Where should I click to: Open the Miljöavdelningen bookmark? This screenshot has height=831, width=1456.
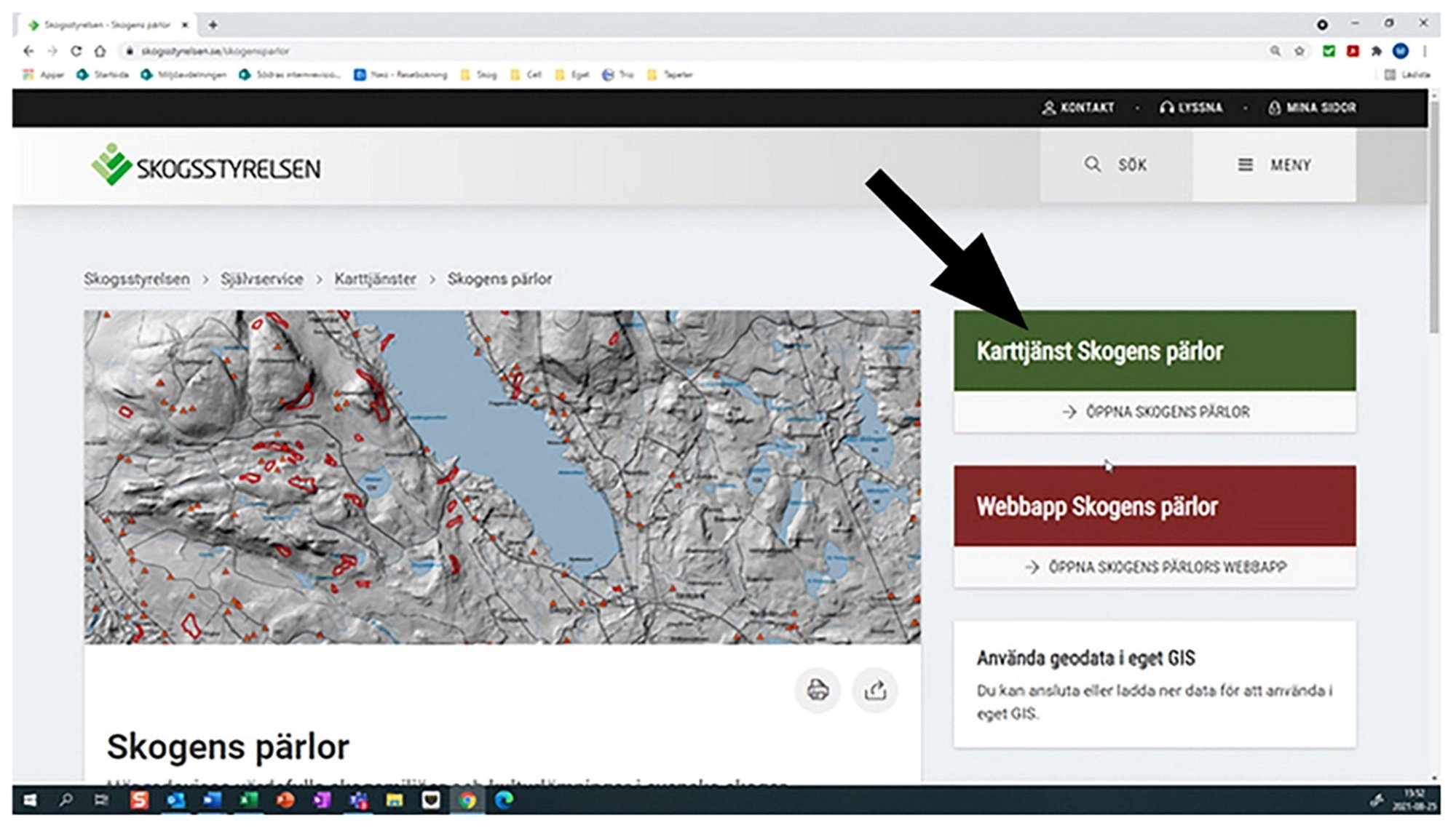tap(183, 74)
